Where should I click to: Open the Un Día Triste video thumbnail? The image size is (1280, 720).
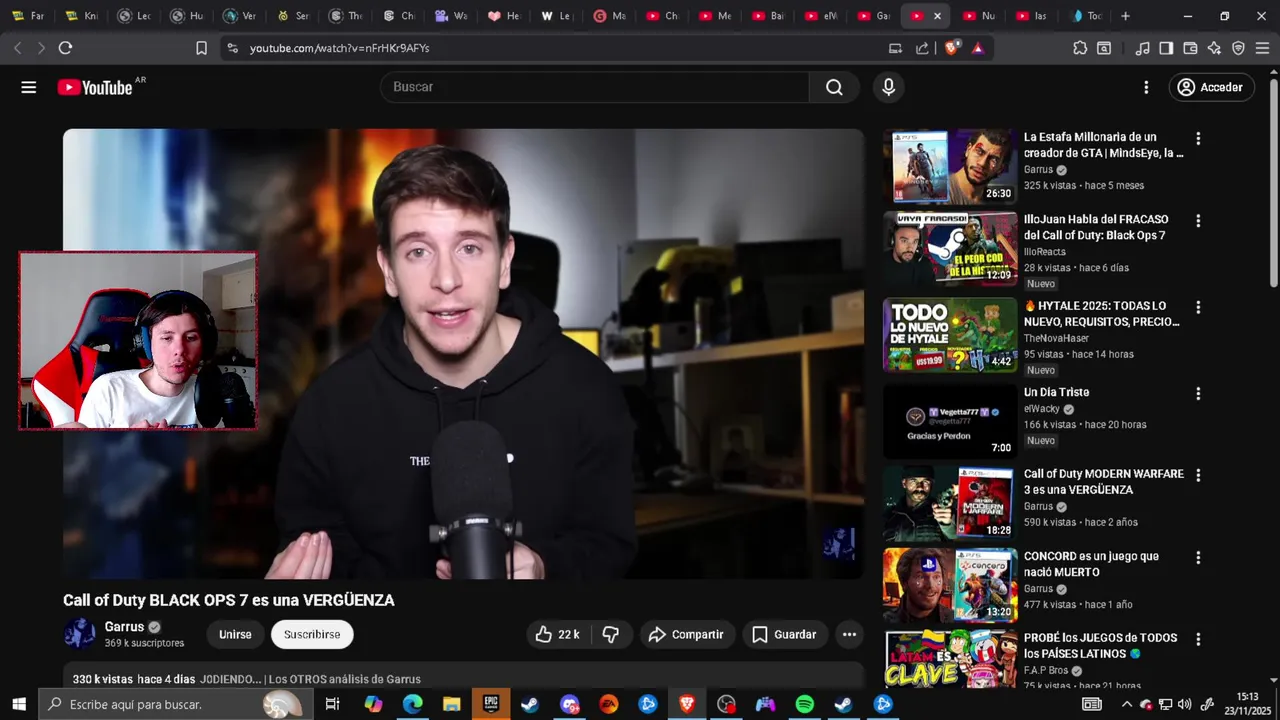(950, 421)
